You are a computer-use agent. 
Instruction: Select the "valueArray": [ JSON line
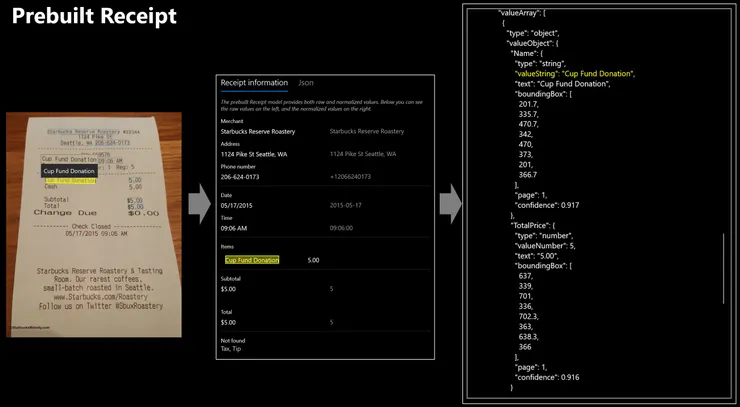[522, 13]
